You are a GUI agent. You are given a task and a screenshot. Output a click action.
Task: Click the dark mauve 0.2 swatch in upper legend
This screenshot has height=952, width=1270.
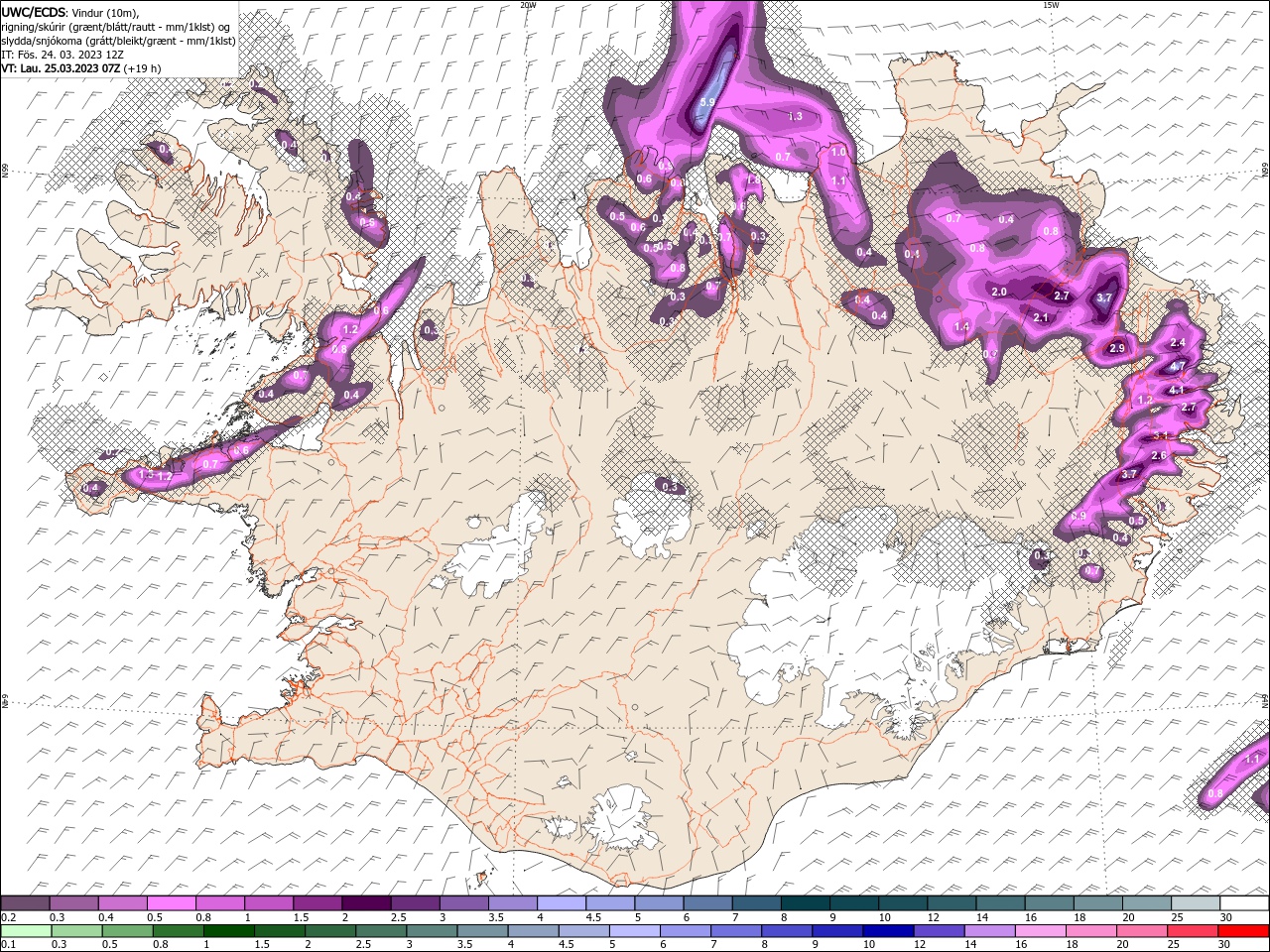(25, 903)
